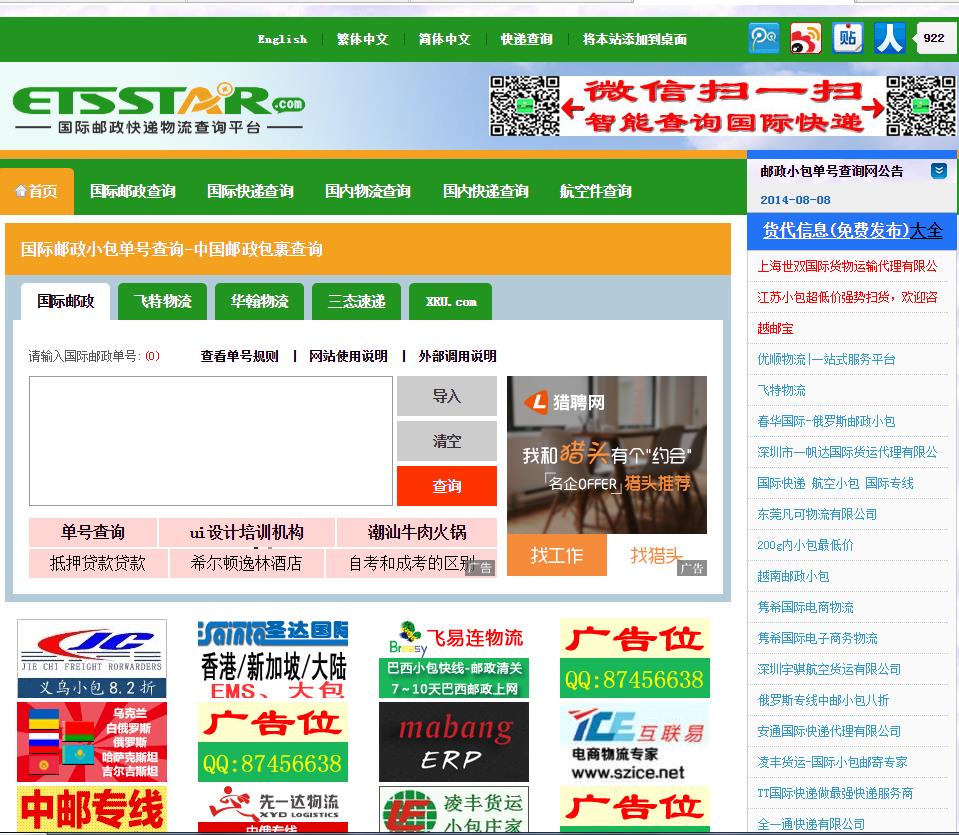959x835 pixels.
Task: Click the 找猎头 button in 猎聘网 ad
Action: tap(656, 555)
